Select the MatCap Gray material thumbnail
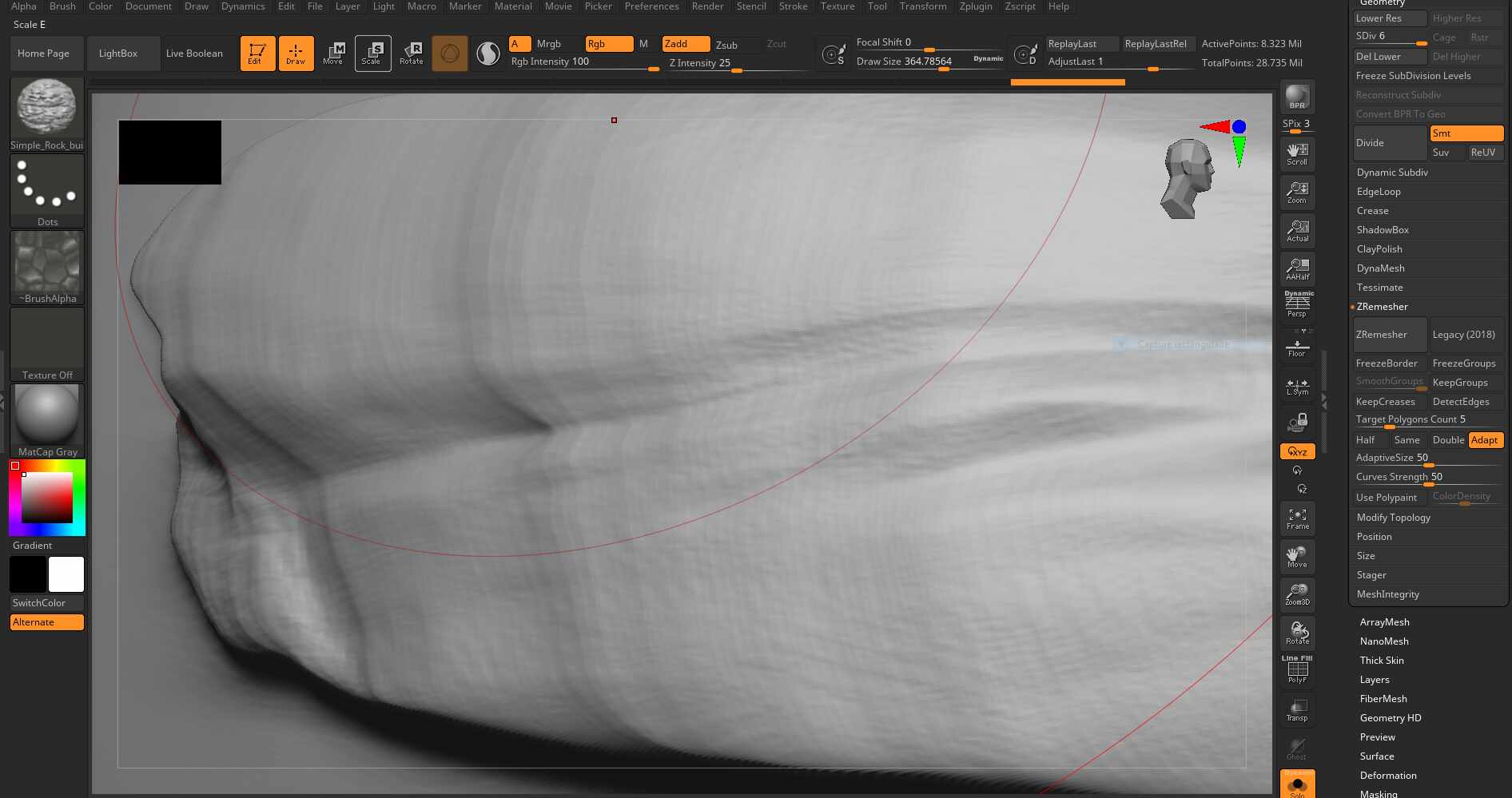Image resolution: width=1512 pixels, height=798 pixels. (46, 414)
